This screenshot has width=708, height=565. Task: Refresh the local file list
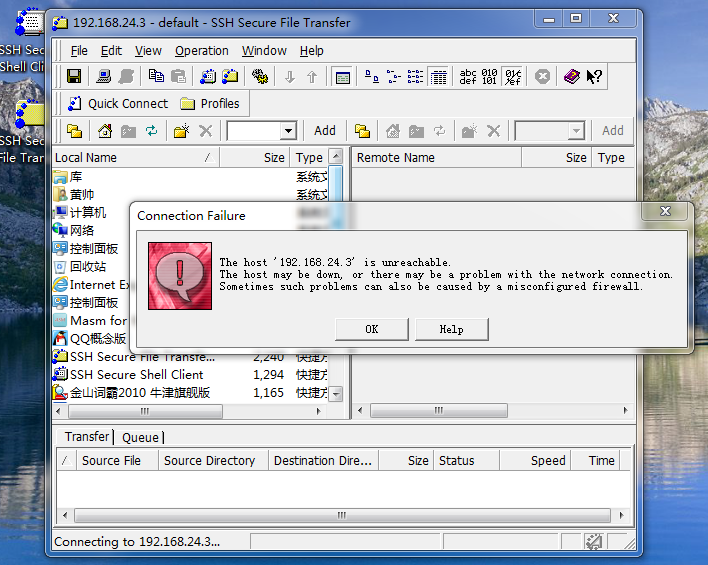tap(152, 131)
